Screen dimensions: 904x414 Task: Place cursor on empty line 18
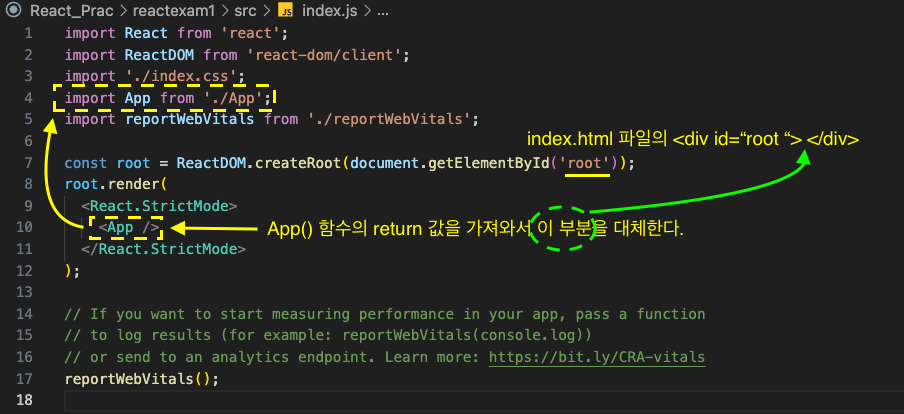tap(484, 401)
